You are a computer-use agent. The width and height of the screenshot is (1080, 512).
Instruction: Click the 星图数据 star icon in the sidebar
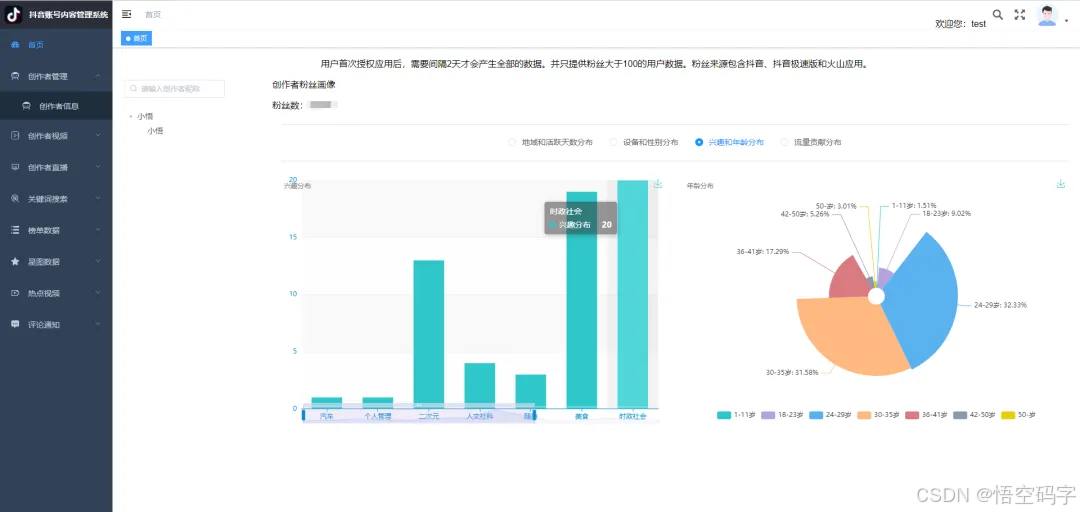15,262
